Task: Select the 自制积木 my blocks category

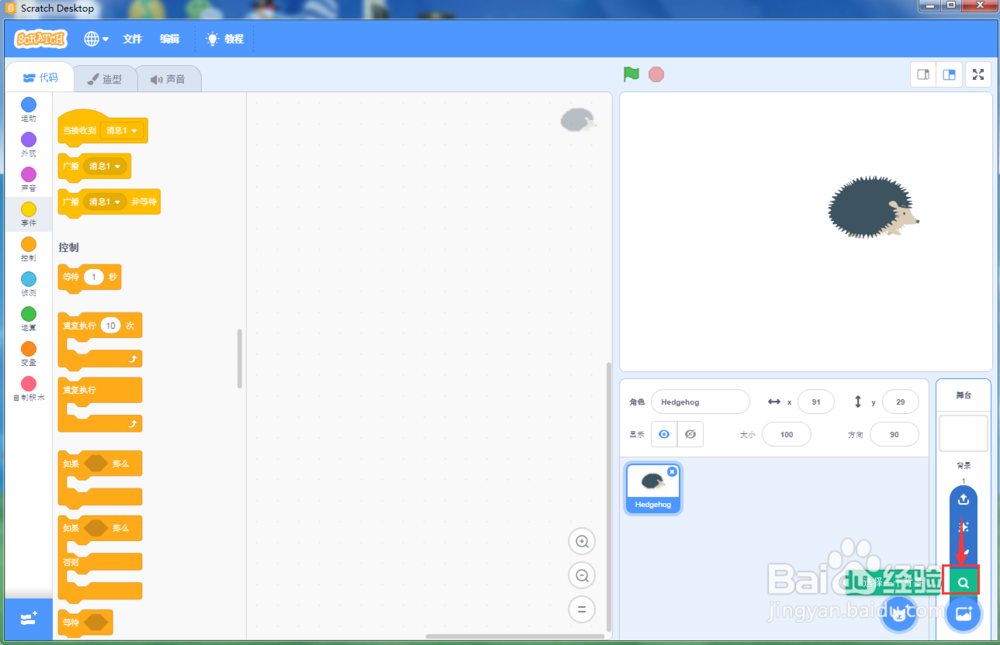Action: click(29, 389)
